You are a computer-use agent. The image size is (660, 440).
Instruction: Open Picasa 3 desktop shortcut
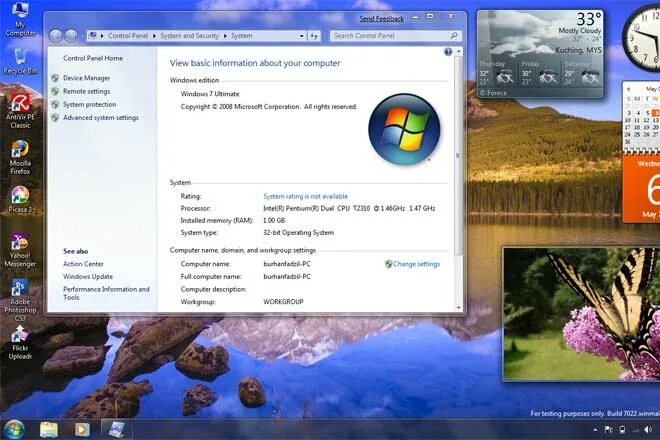click(20, 200)
